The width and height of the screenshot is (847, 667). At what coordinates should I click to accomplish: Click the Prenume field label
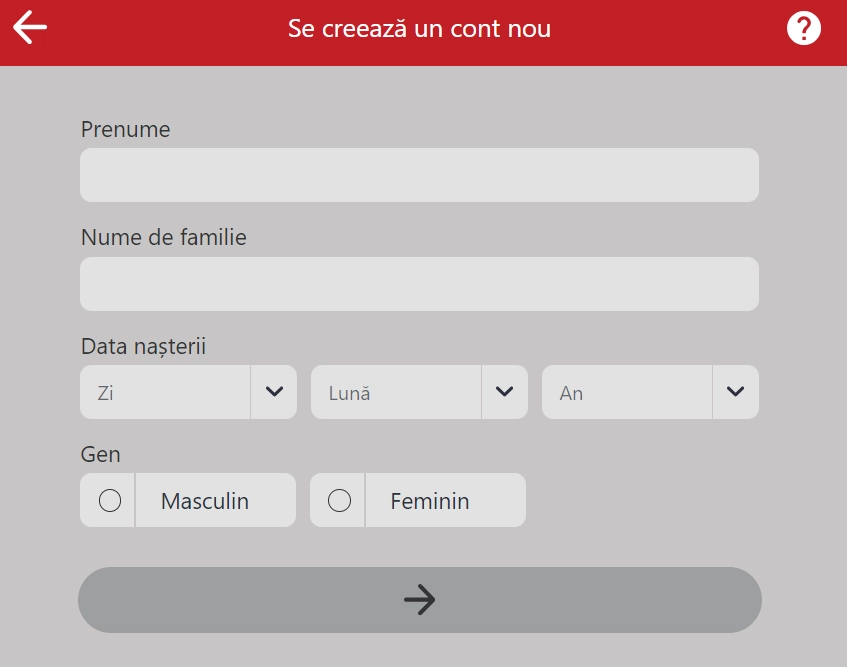coord(125,129)
